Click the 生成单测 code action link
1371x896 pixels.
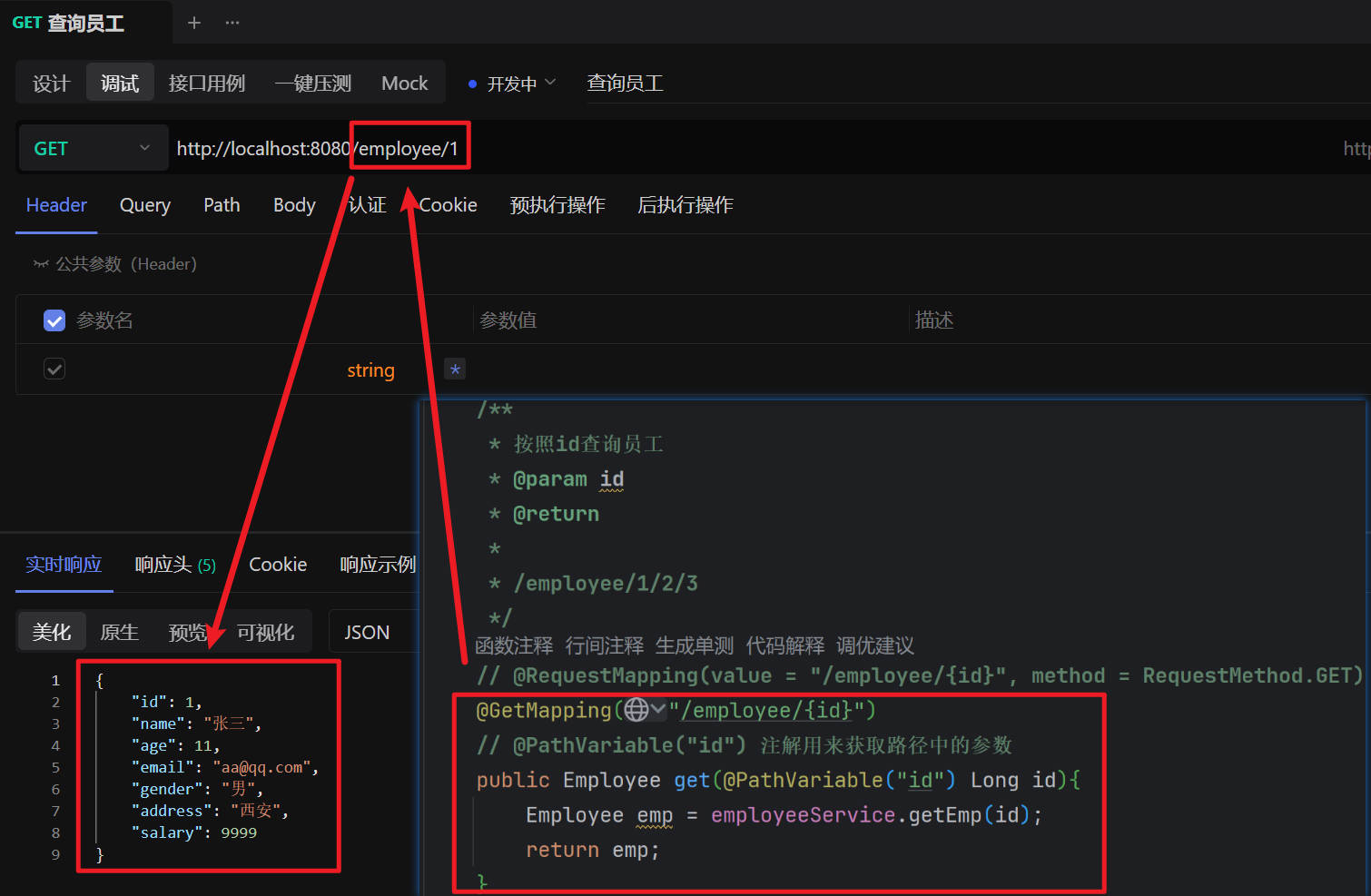click(x=695, y=645)
